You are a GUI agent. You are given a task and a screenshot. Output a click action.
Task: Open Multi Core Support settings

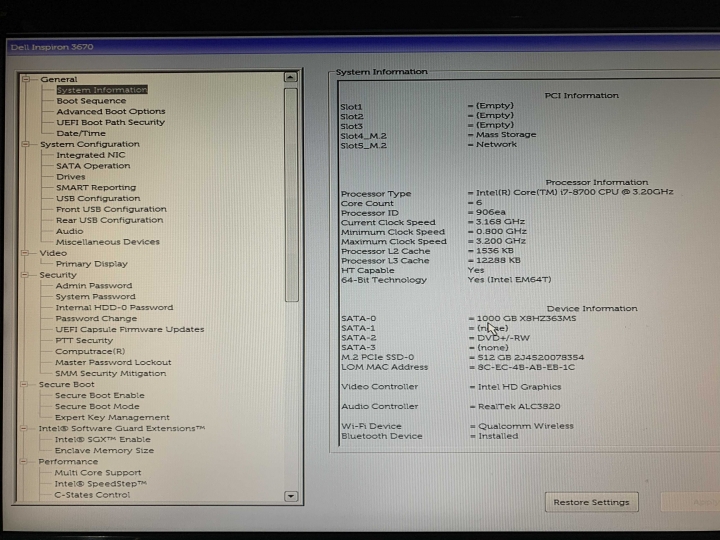click(98, 472)
